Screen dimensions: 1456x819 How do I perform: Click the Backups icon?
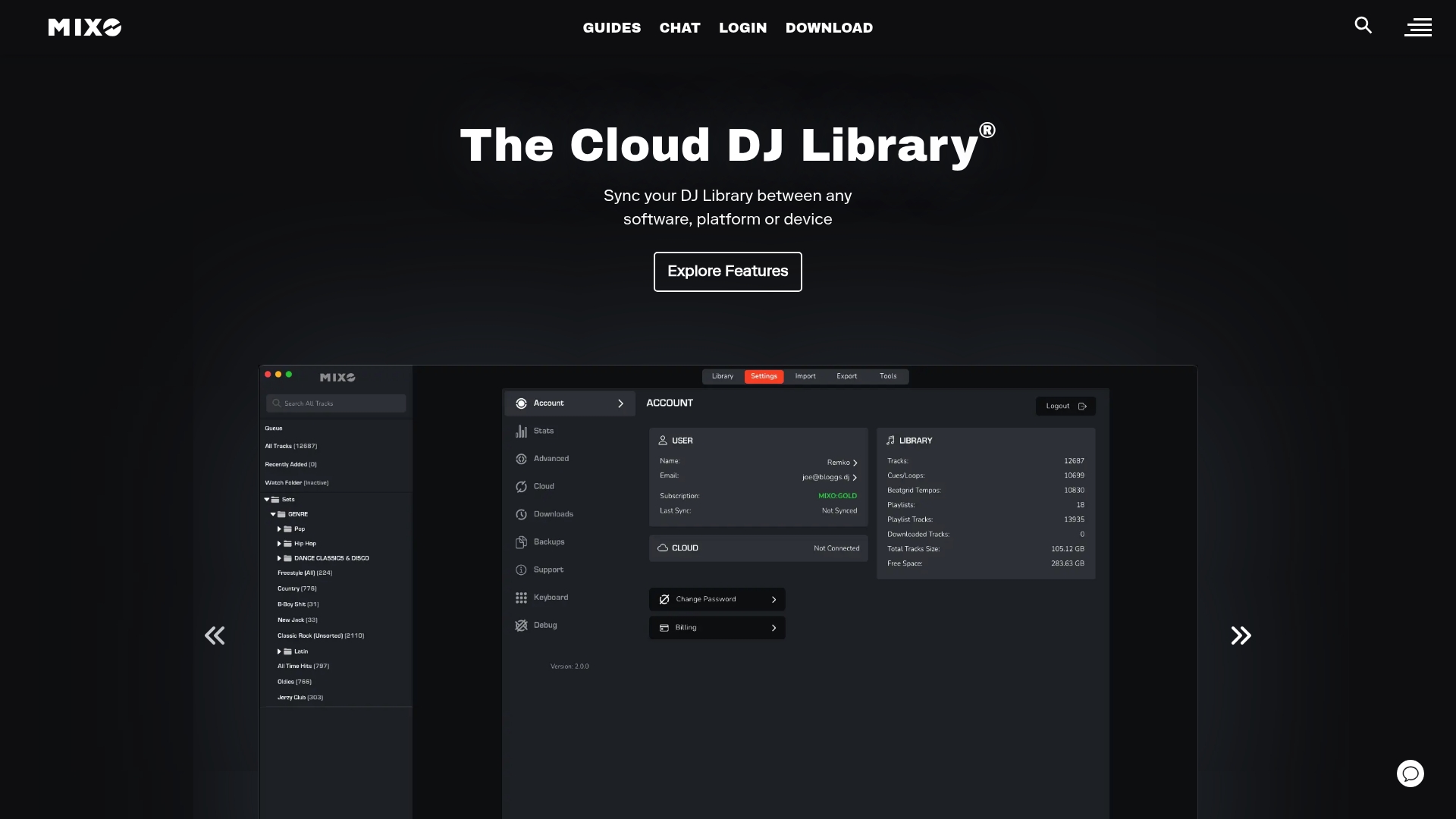coord(522,542)
